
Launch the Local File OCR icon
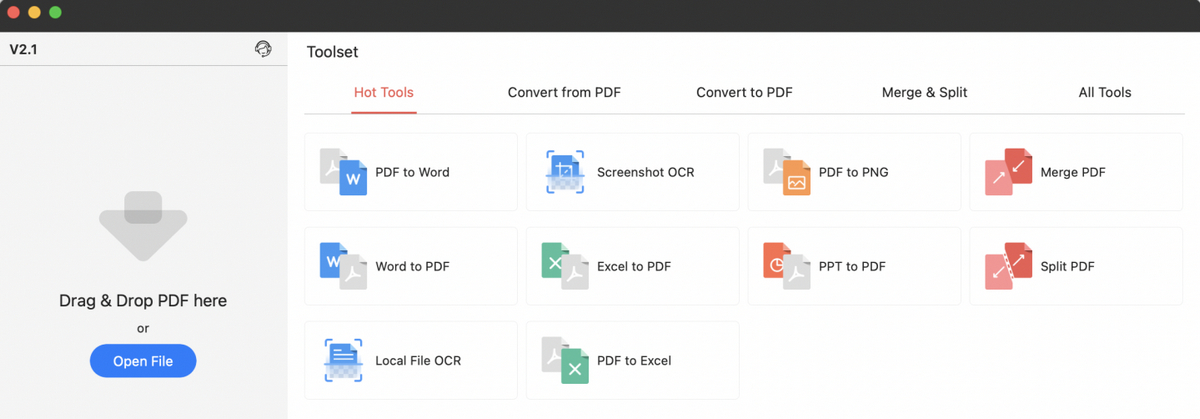343,360
